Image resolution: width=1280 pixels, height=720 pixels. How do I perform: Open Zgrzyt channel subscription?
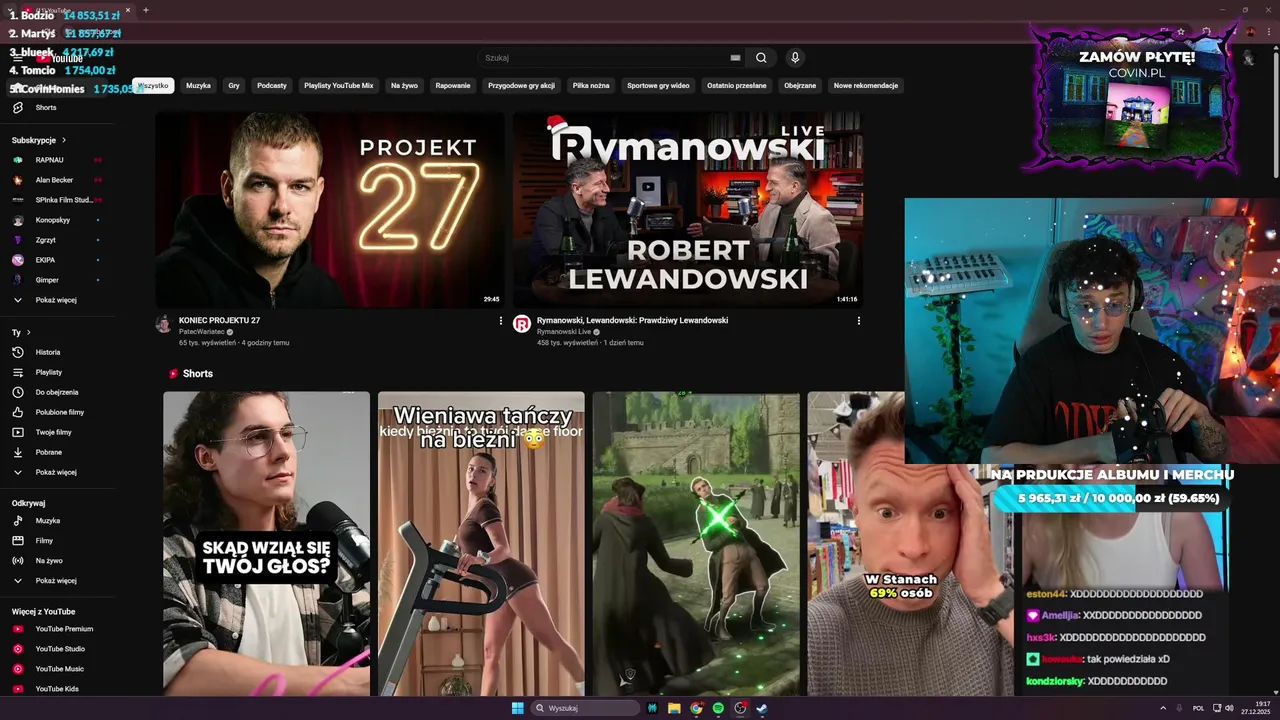45,240
